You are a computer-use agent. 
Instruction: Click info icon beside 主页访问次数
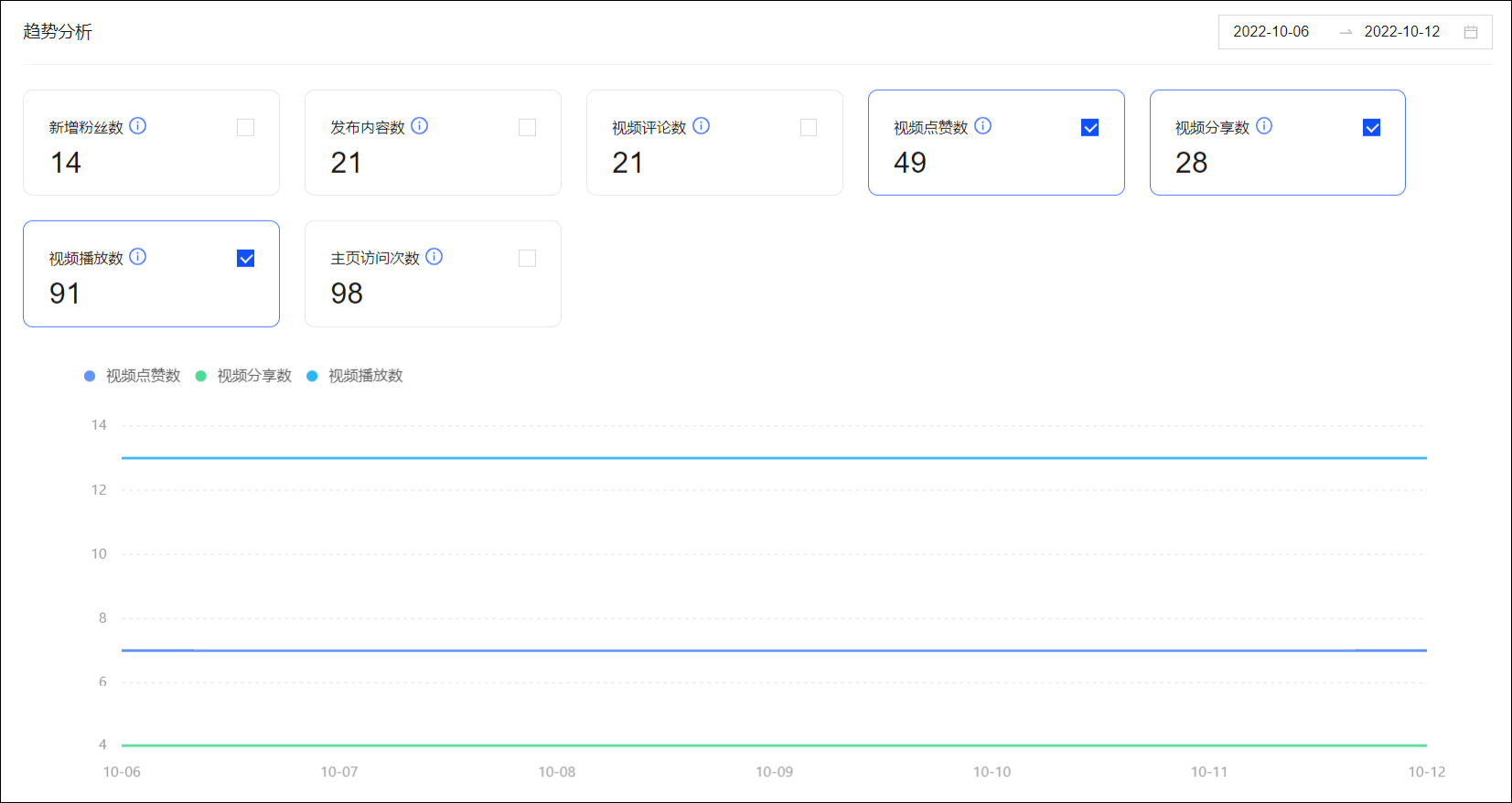coord(434,257)
